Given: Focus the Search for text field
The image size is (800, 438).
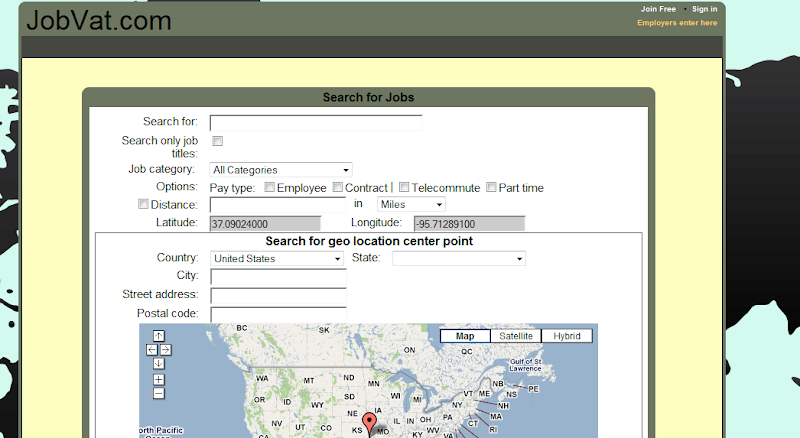Looking at the screenshot, I should click(x=316, y=123).
